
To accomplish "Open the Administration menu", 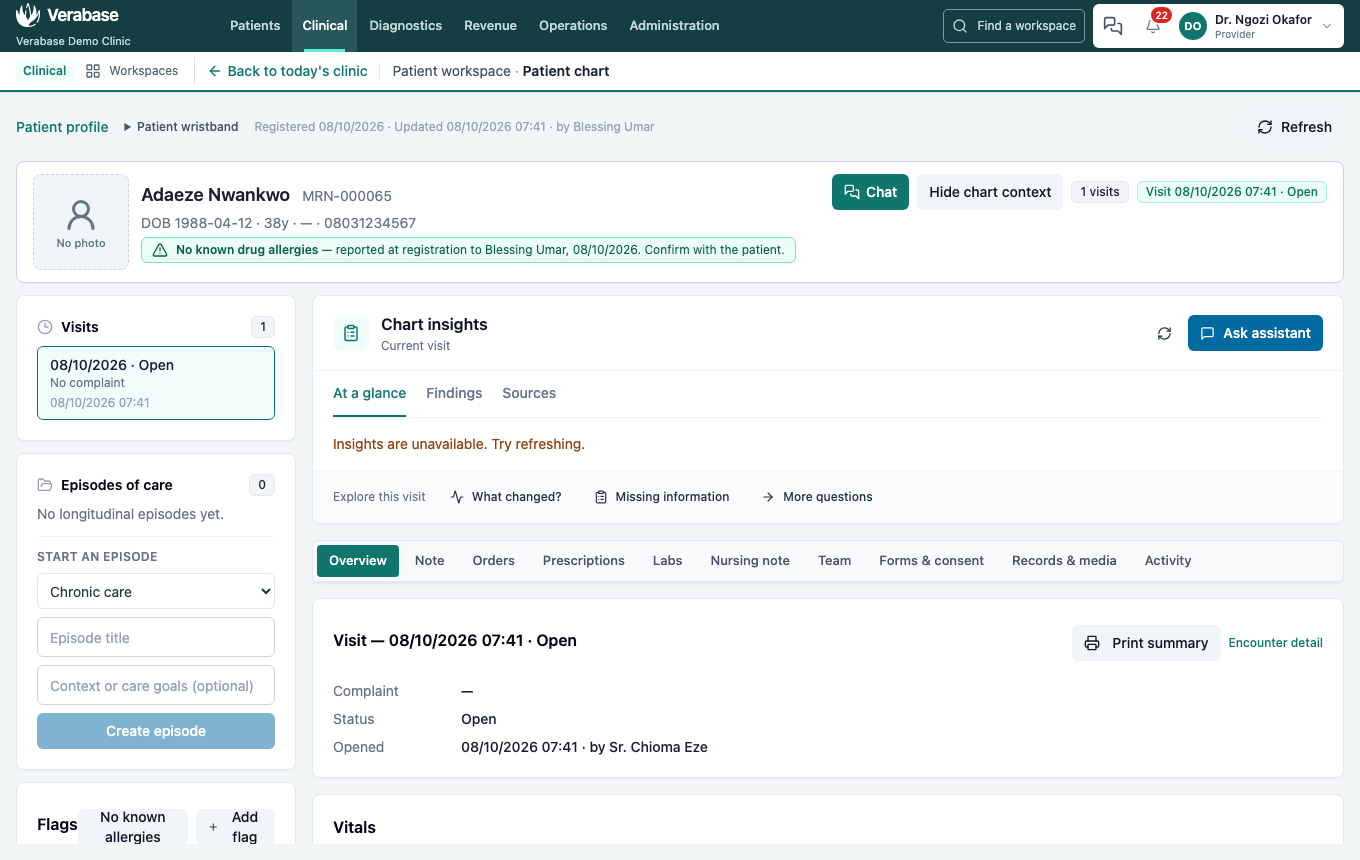I will (x=675, y=26).
